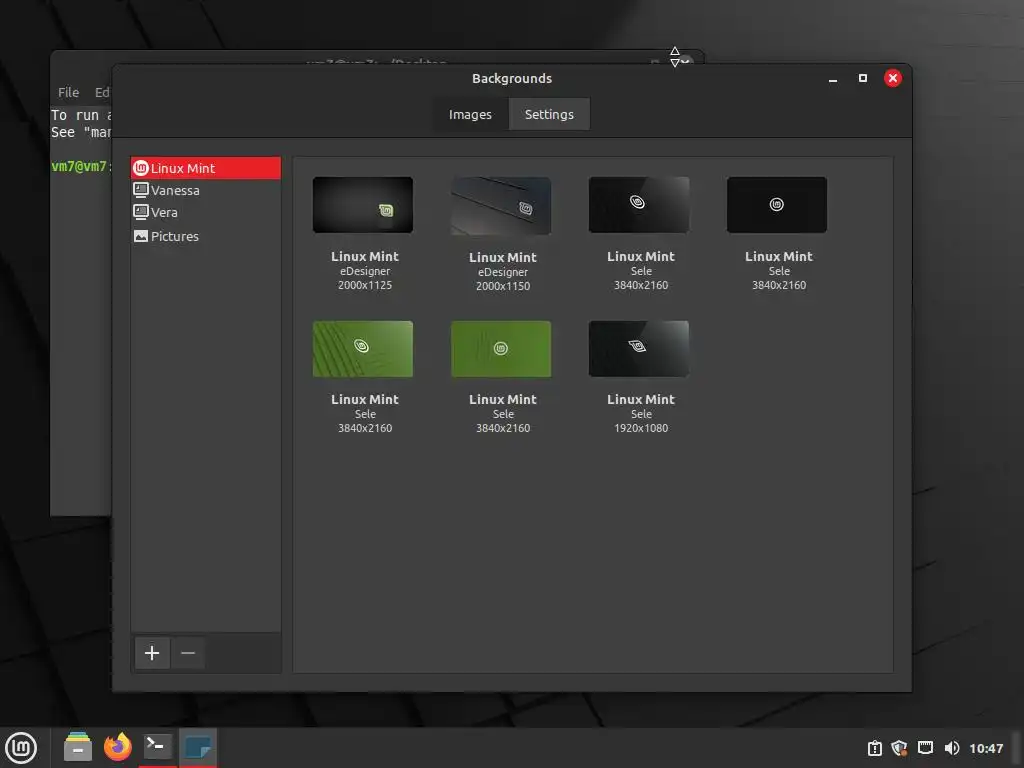1024x768 pixels.
Task: Click the 1920x1080 resolution label
Action: tap(641, 428)
